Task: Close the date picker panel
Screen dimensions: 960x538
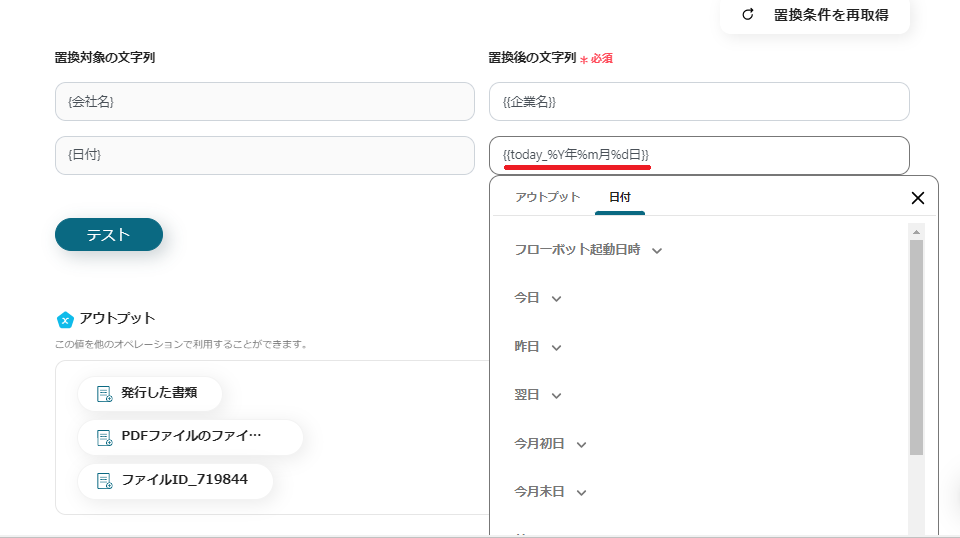Action: (x=918, y=198)
